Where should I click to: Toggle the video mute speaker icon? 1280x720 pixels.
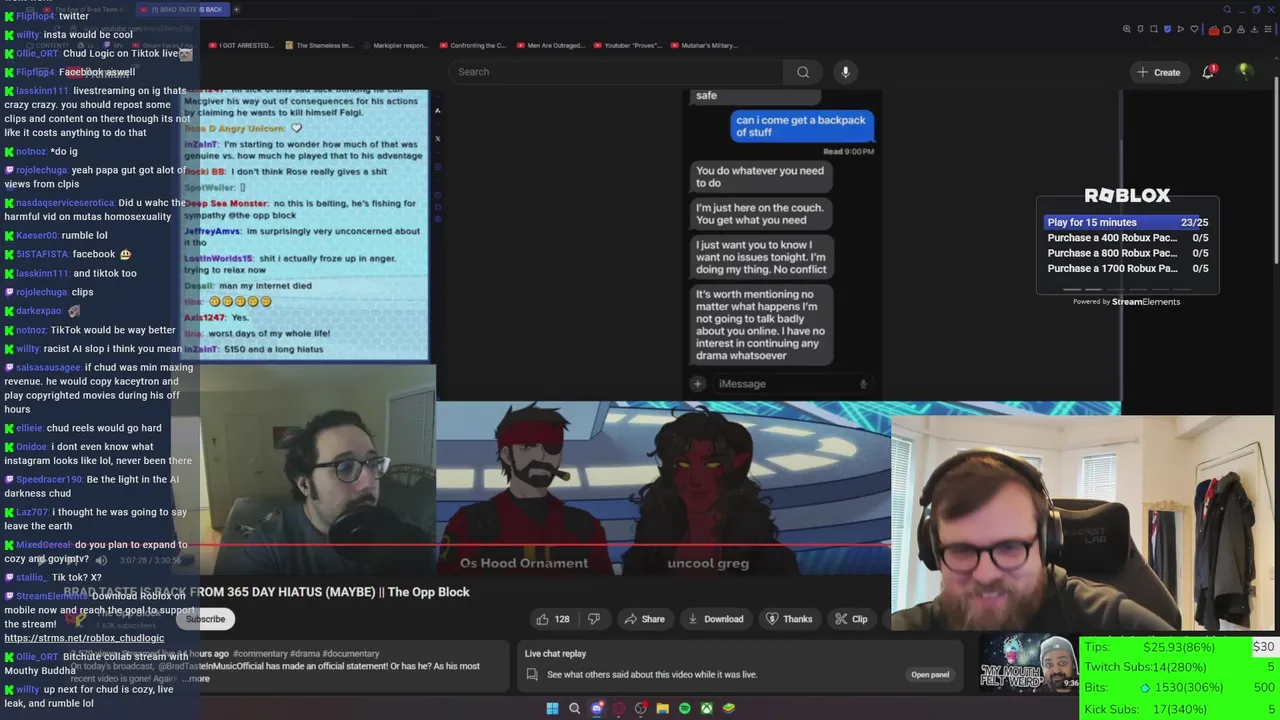tap(101, 560)
